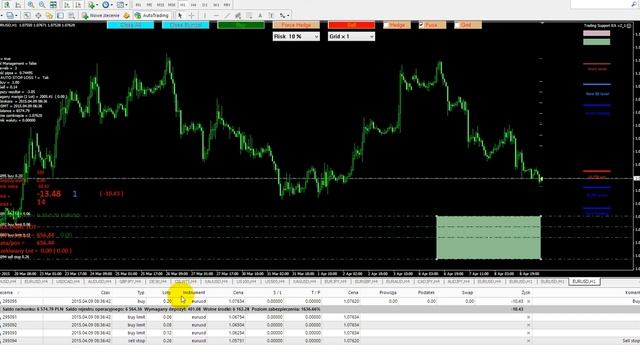Open dropdown arrow beside templates icon
Viewport: 640px width, 360px height.
coord(126,5)
